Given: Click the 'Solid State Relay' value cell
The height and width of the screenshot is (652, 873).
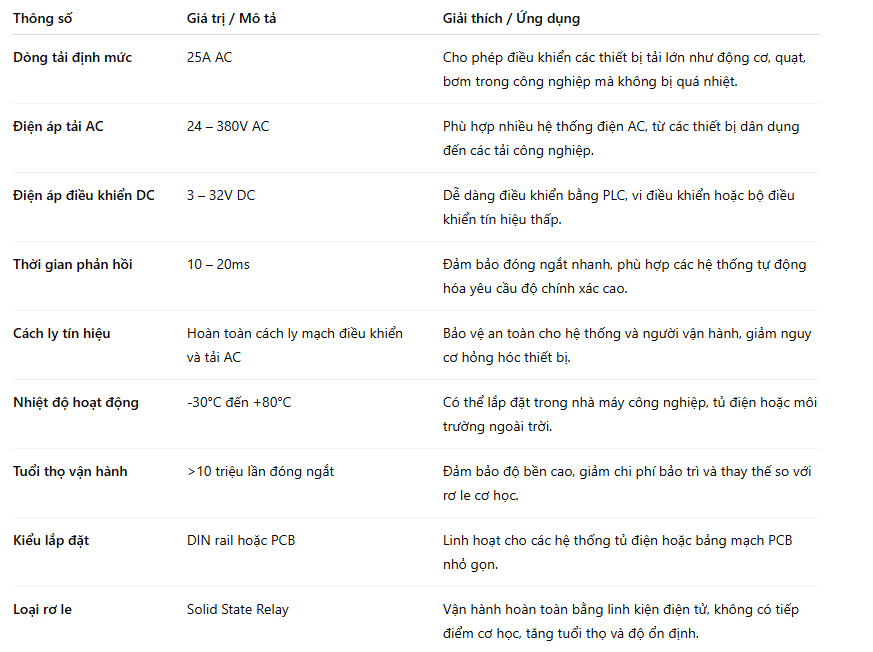Looking at the screenshot, I should tap(238, 610).
